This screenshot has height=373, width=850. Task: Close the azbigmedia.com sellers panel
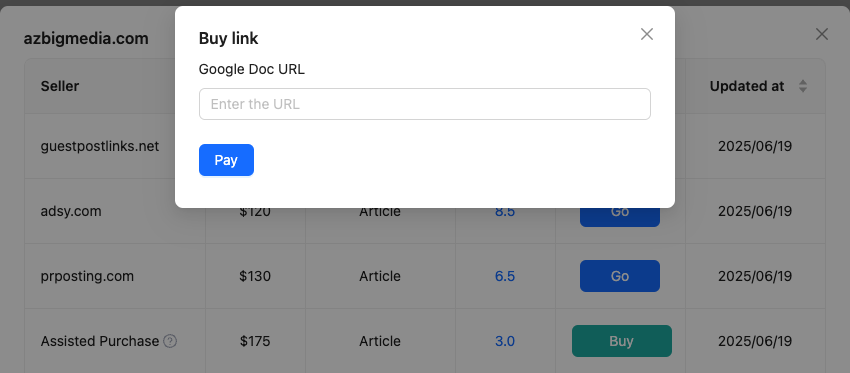(x=822, y=34)
